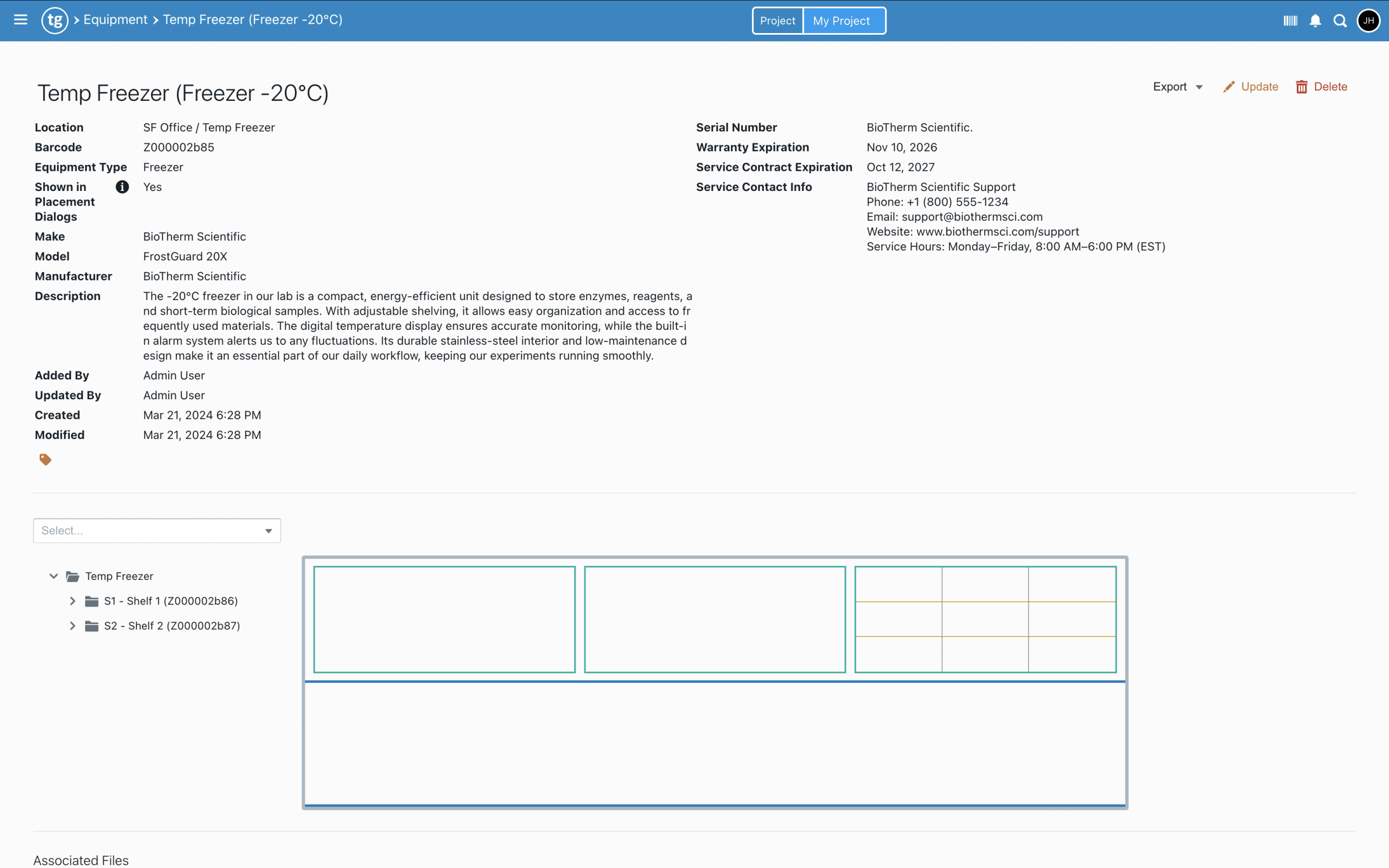Open the navigation hamburger menu

[20, 20]
